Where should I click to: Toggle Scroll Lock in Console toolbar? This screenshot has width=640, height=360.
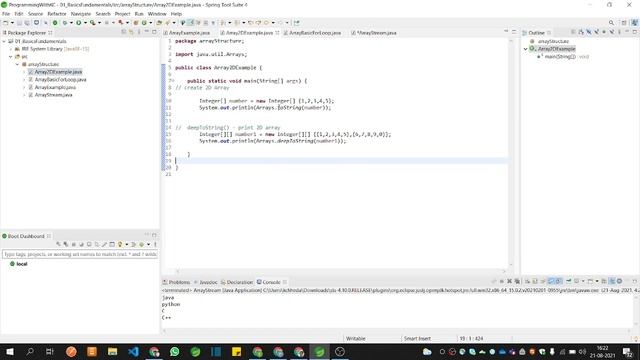[535, 281]
